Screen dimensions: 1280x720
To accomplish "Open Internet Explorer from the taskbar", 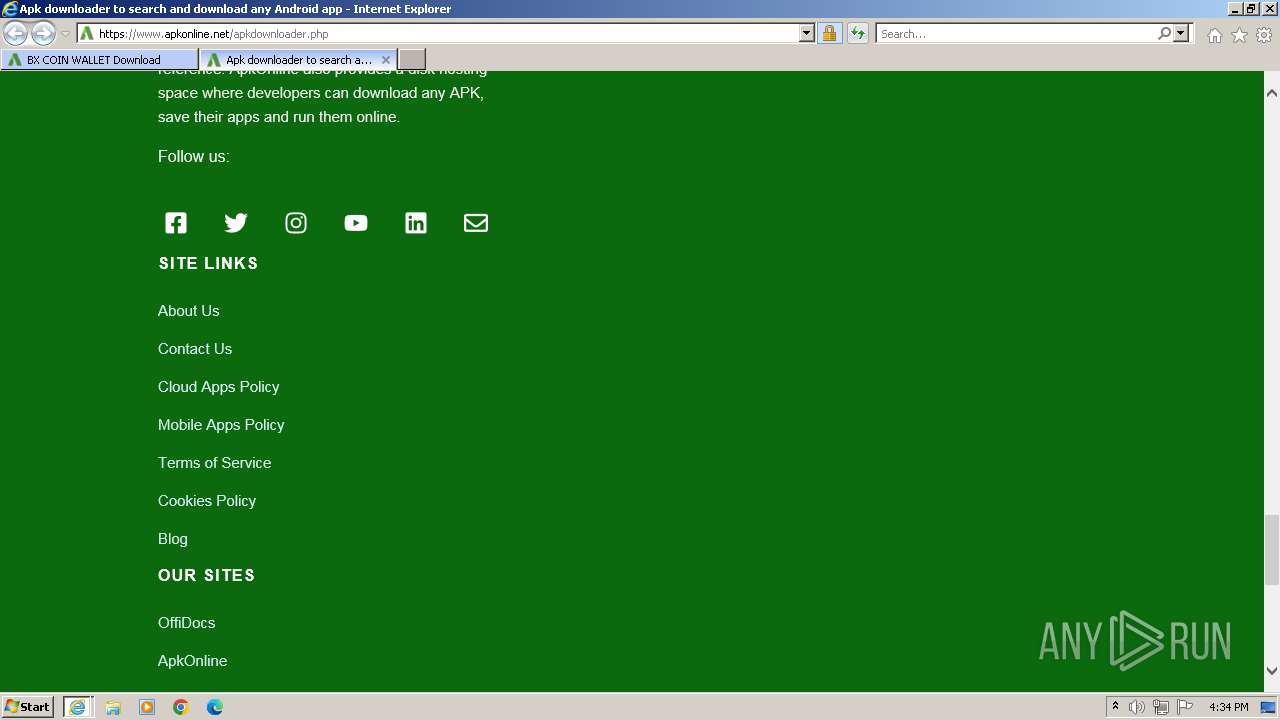I will point(77,707).
